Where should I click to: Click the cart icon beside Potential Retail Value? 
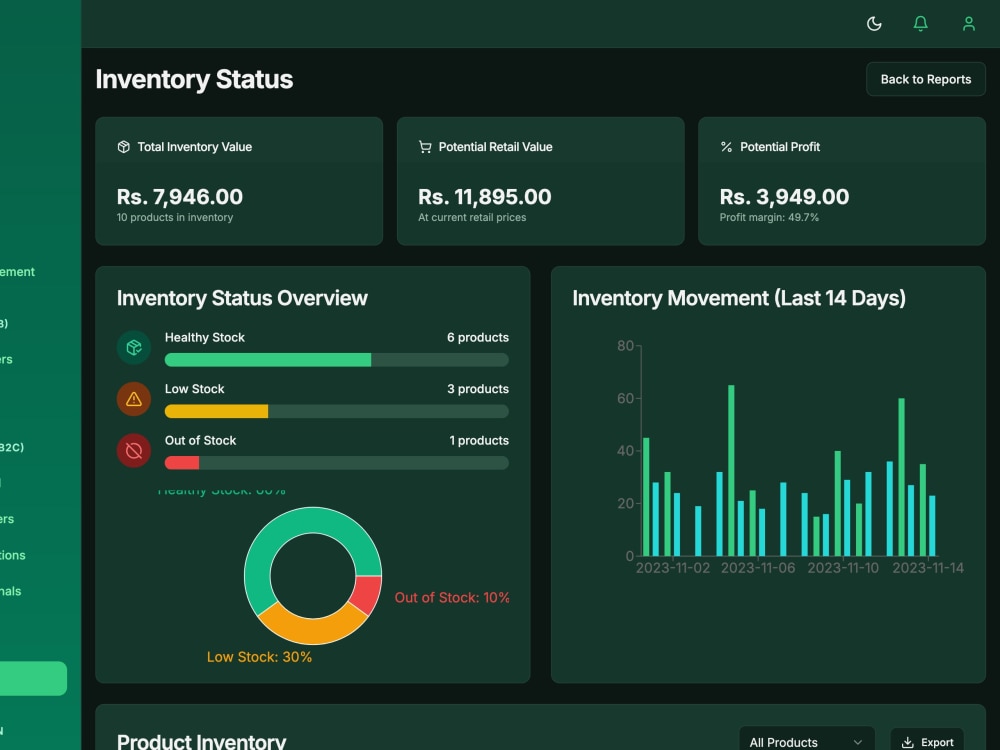click(x=425, y=147)
